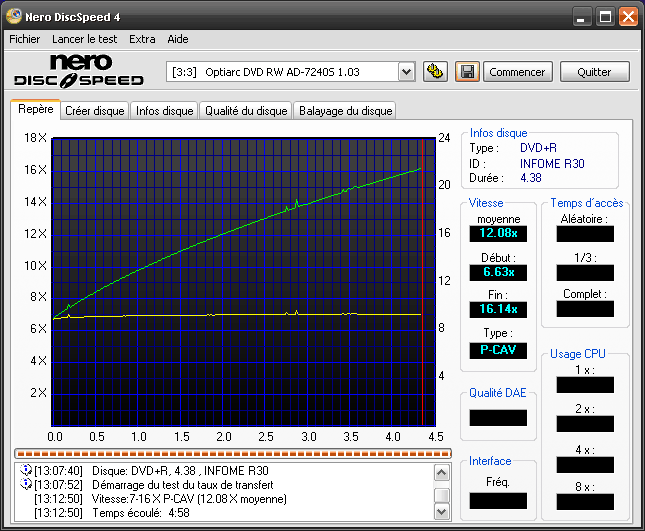Open the Fichier menu

pyautogui.click(x=25, y=39)
